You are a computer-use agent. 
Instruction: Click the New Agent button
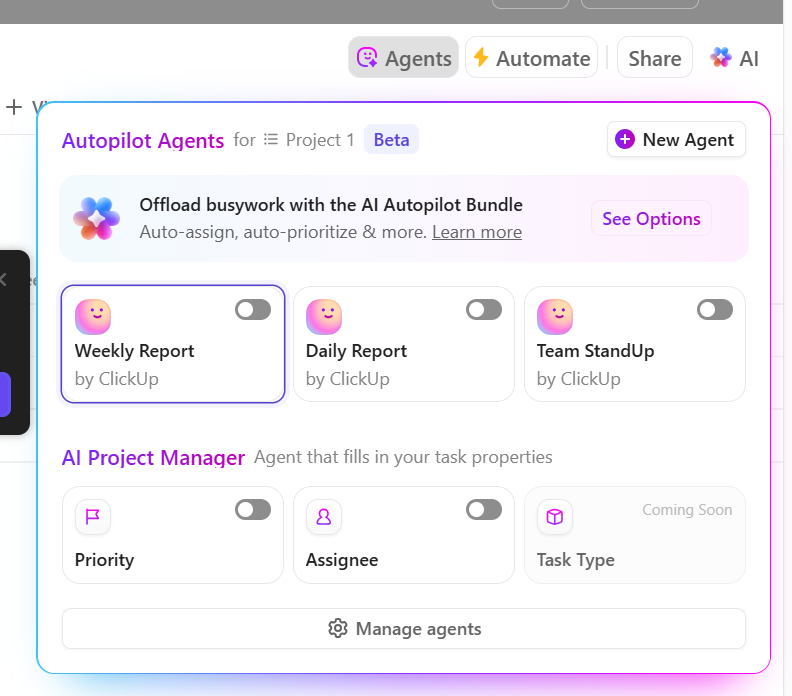(676, 139)
